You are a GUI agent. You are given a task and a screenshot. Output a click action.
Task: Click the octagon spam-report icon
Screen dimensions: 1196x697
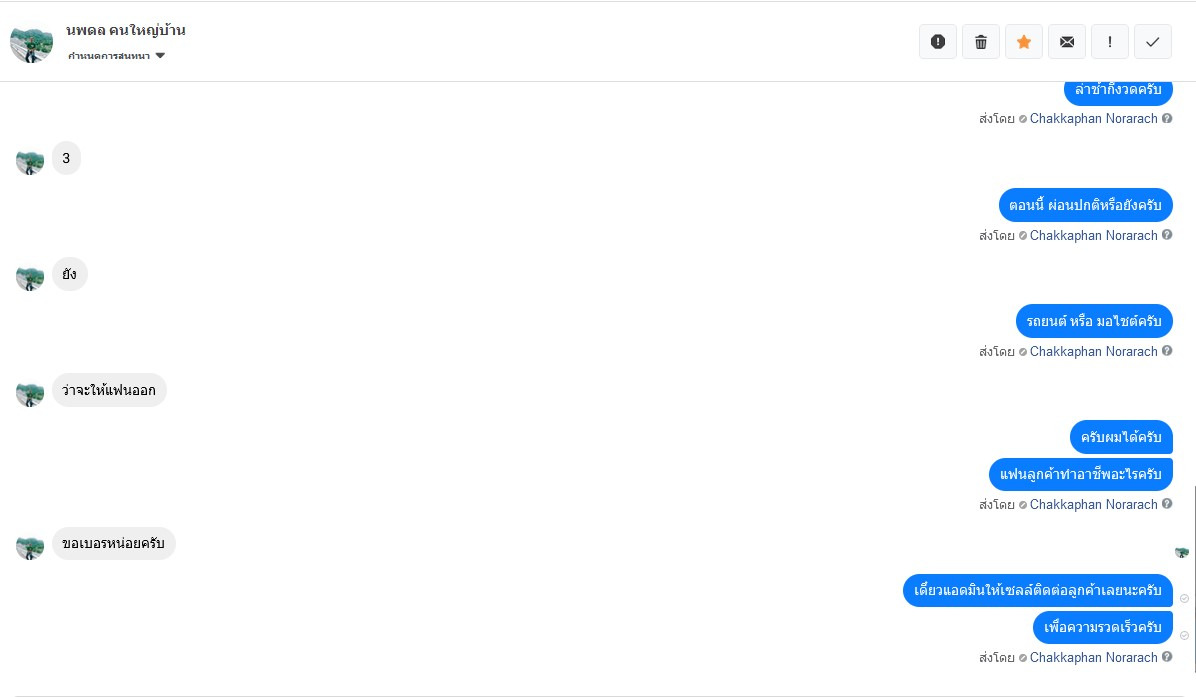click(938, 42)
